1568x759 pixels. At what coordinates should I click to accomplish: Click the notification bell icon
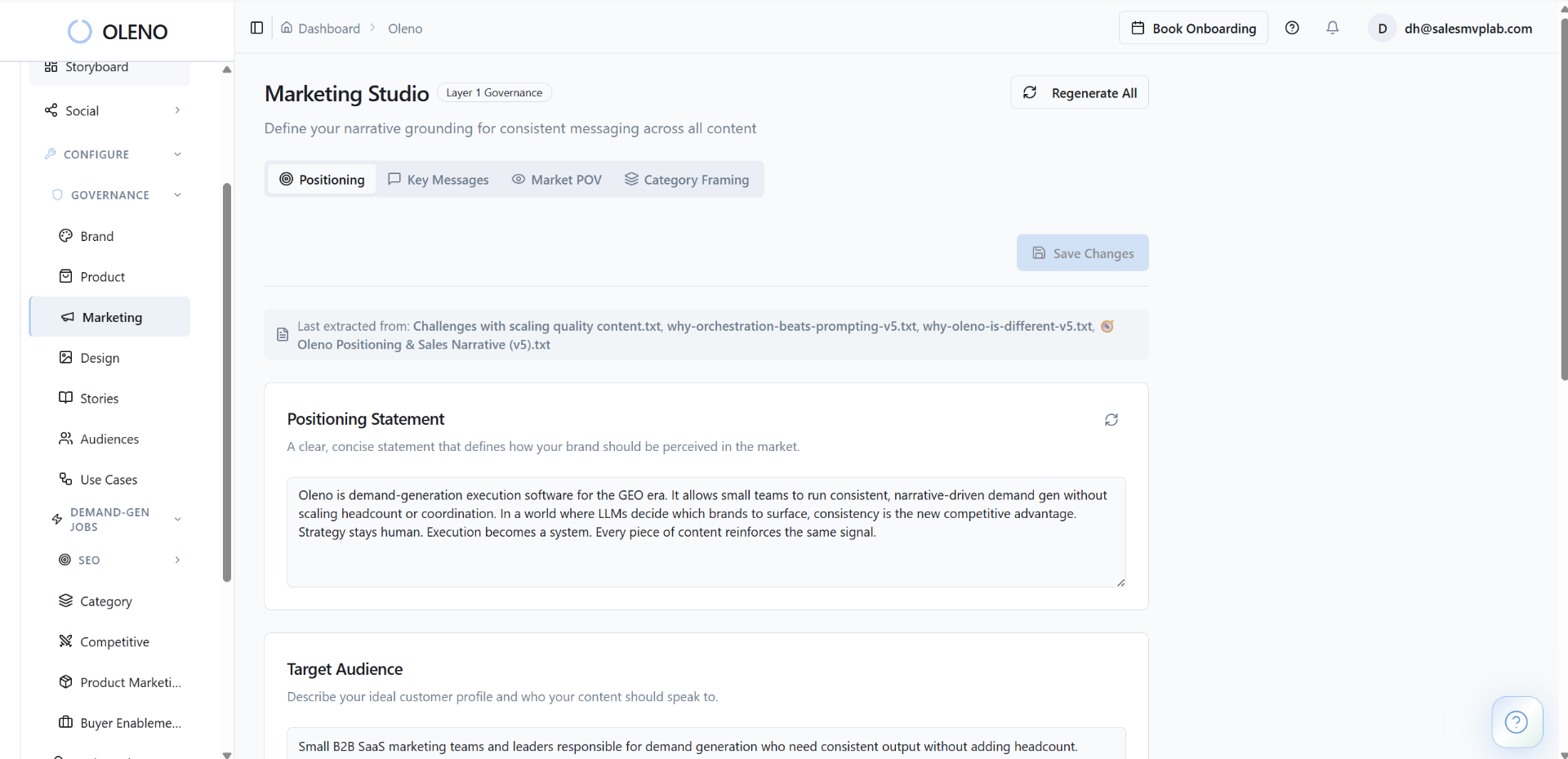click(x=1332, y=28)
